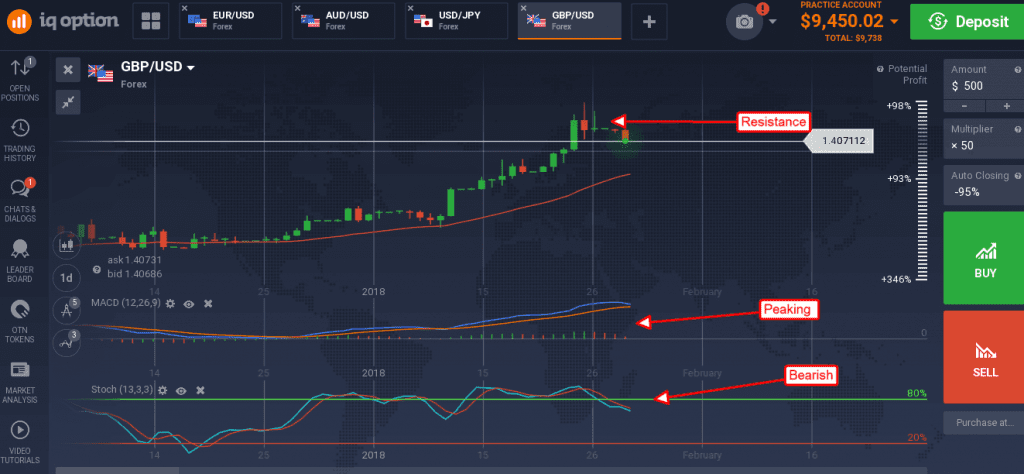Open the asset grid layout icon
1024x474 pixels.
151,21
